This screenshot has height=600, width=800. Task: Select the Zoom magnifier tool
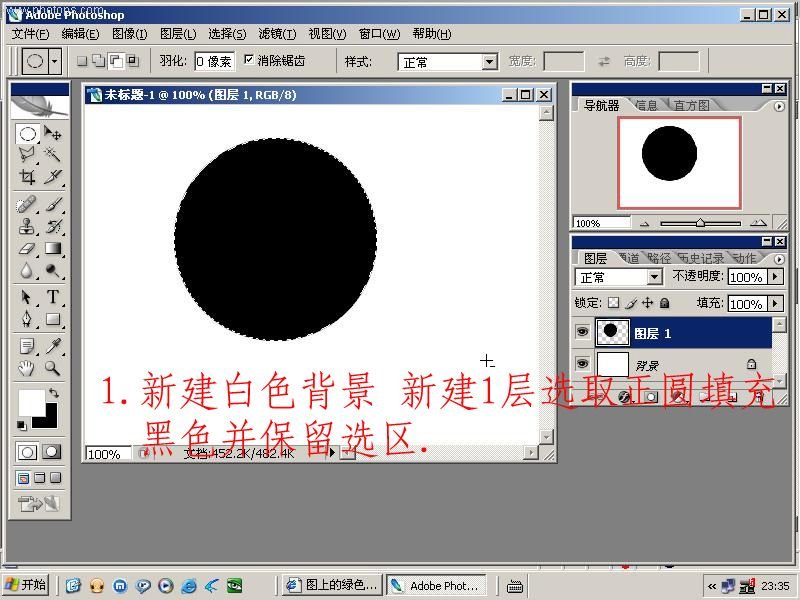53,368
